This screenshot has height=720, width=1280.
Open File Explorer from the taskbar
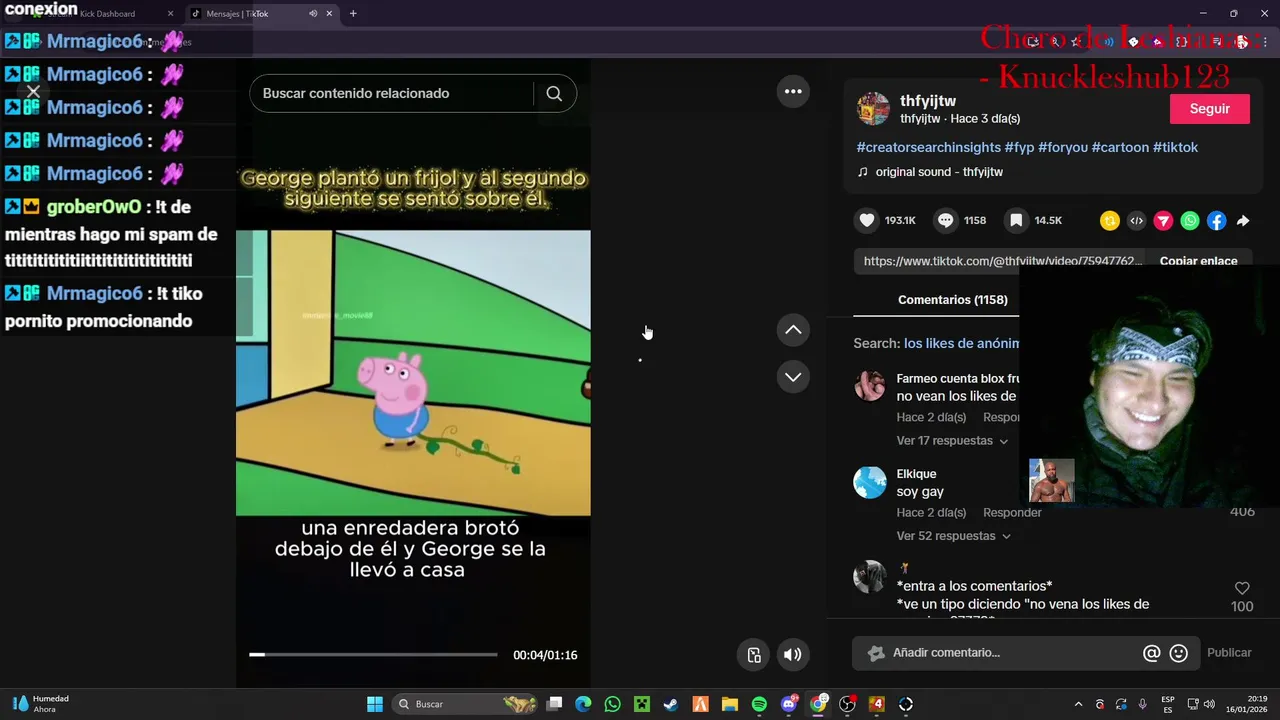coord(729,704)
